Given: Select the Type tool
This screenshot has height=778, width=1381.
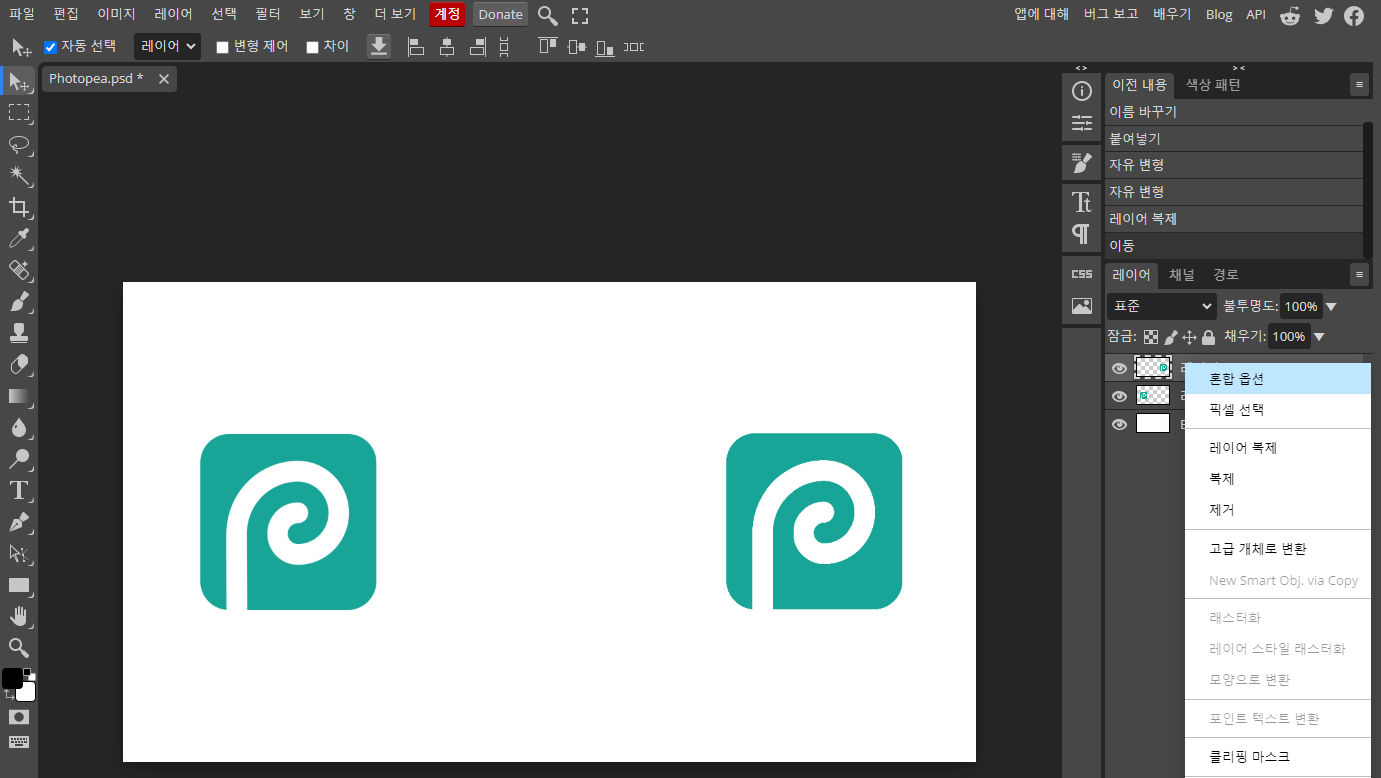Looking at the screenshot, I should (19, 490).
